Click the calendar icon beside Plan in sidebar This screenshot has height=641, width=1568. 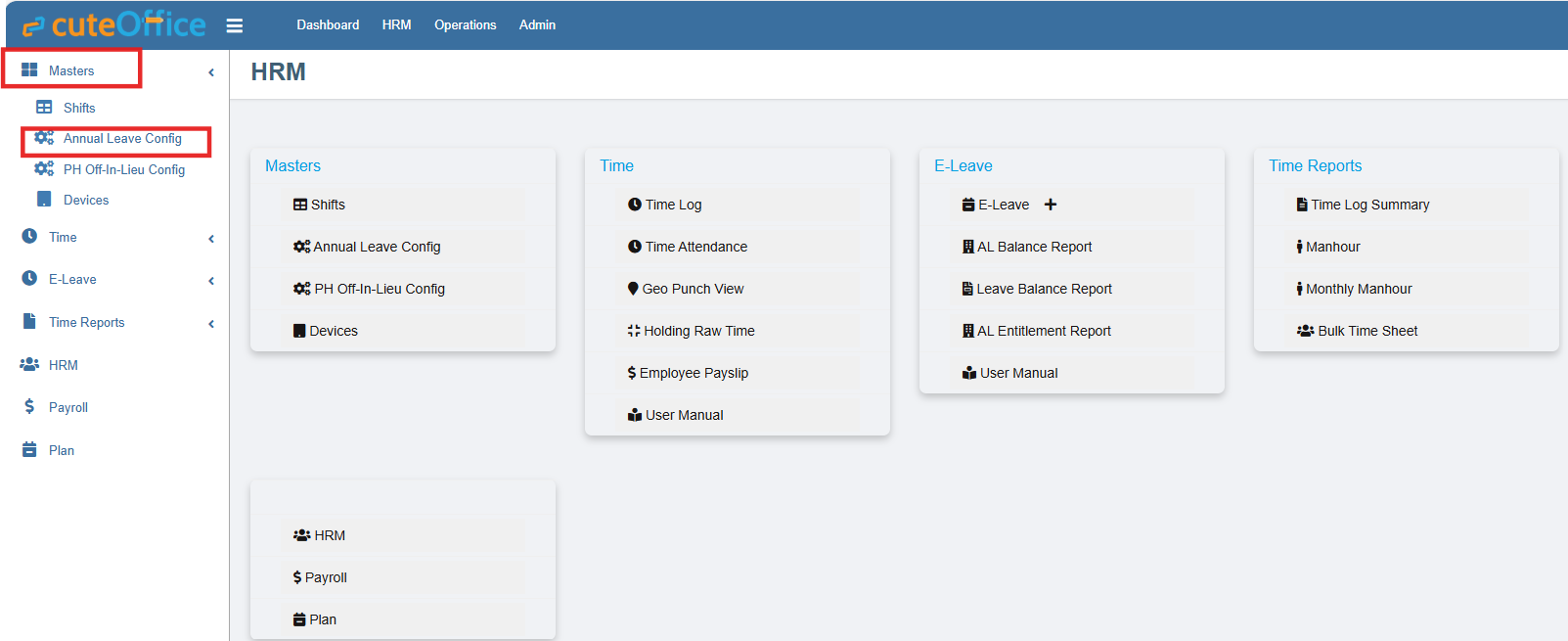click(29, 450)
